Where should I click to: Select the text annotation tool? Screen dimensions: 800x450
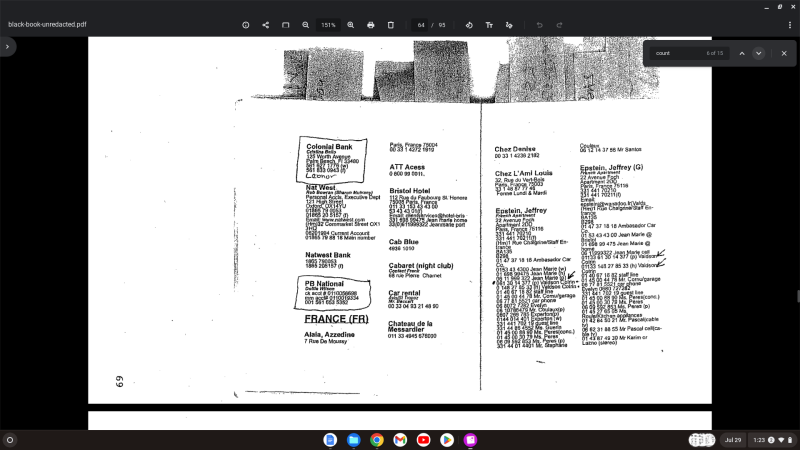point(489,25)
